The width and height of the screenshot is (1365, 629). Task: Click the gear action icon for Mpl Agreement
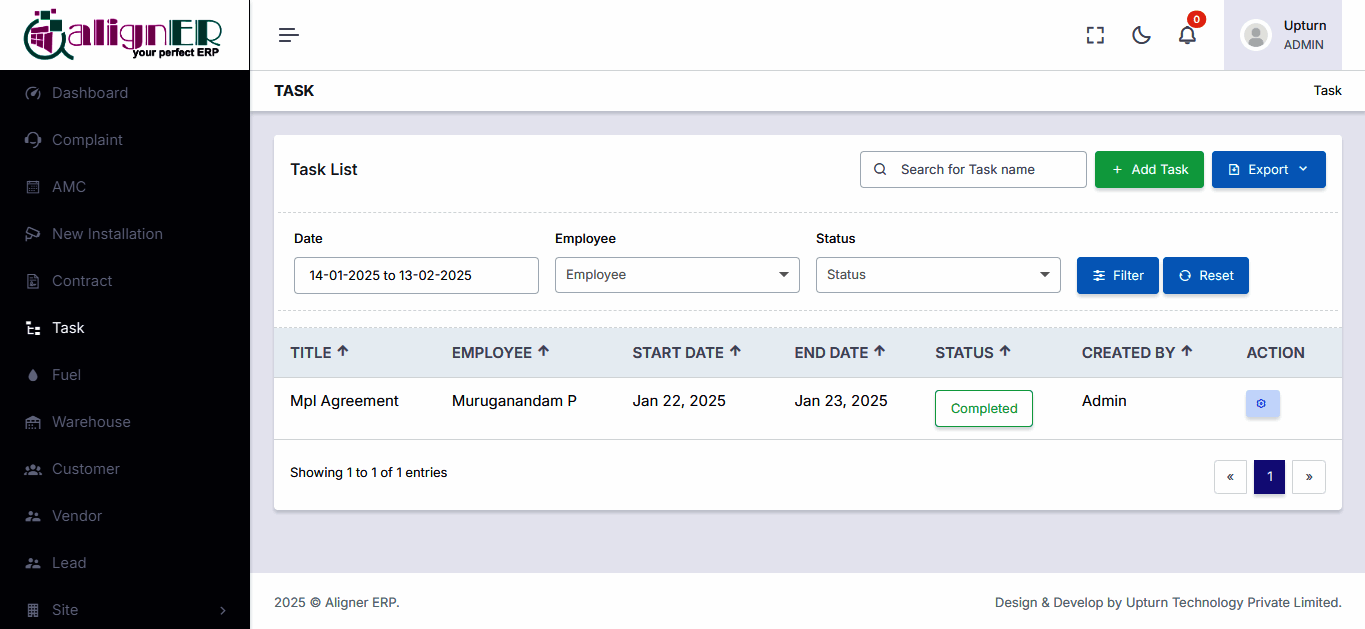(x=1262, y=404)
